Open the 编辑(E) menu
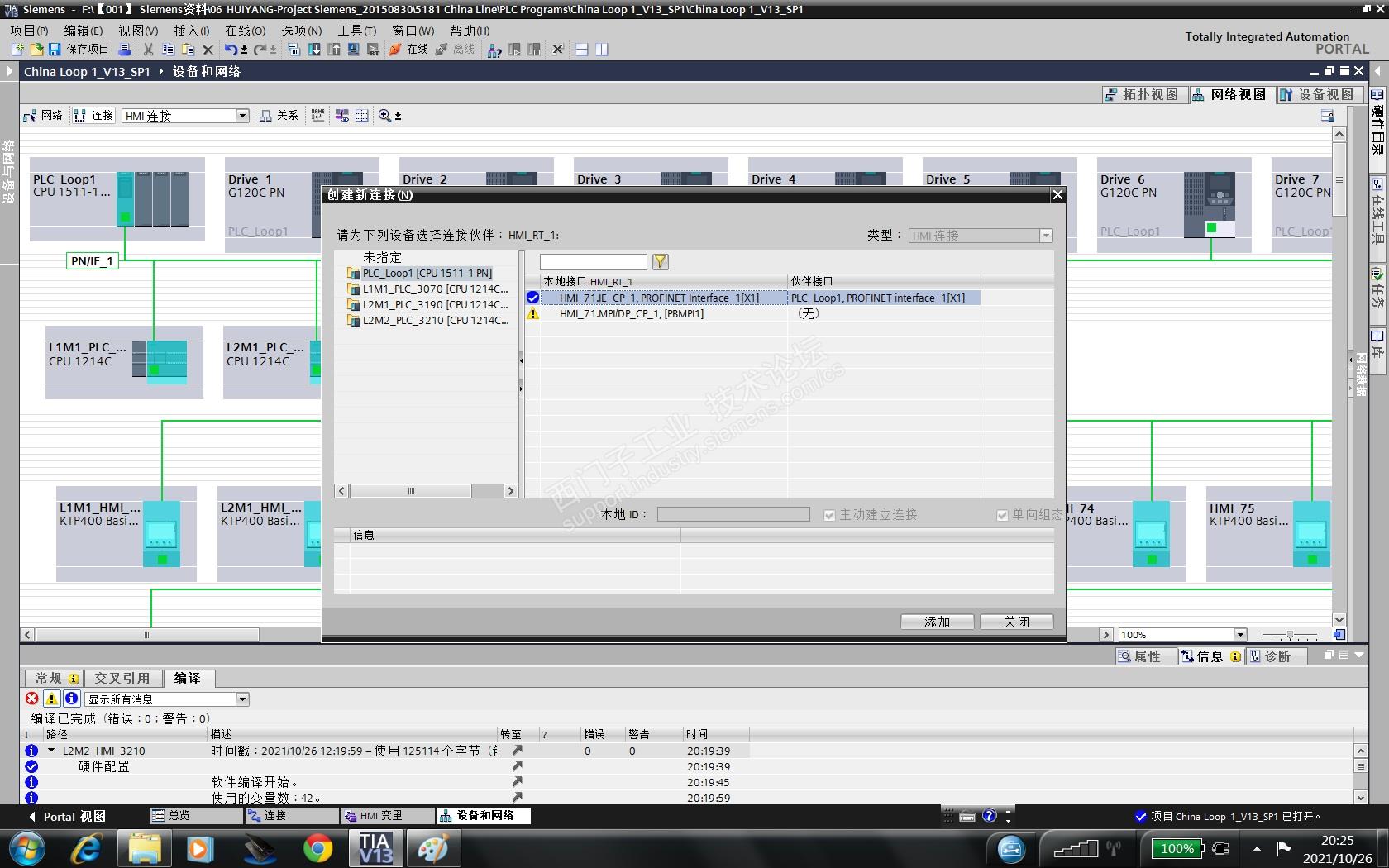This screenshot has width=1389, height=868. point(84,31)
